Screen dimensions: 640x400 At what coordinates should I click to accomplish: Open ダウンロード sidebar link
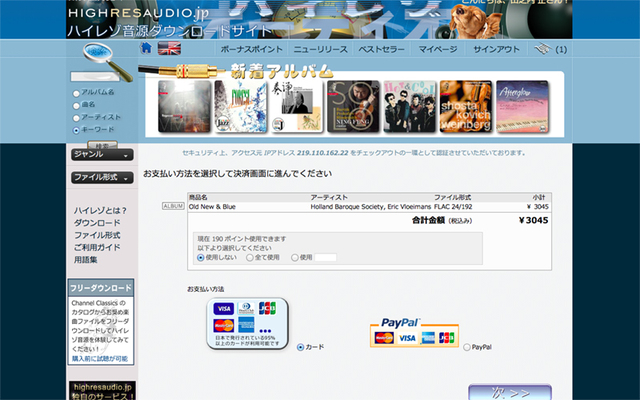click(x=97, y=223)
